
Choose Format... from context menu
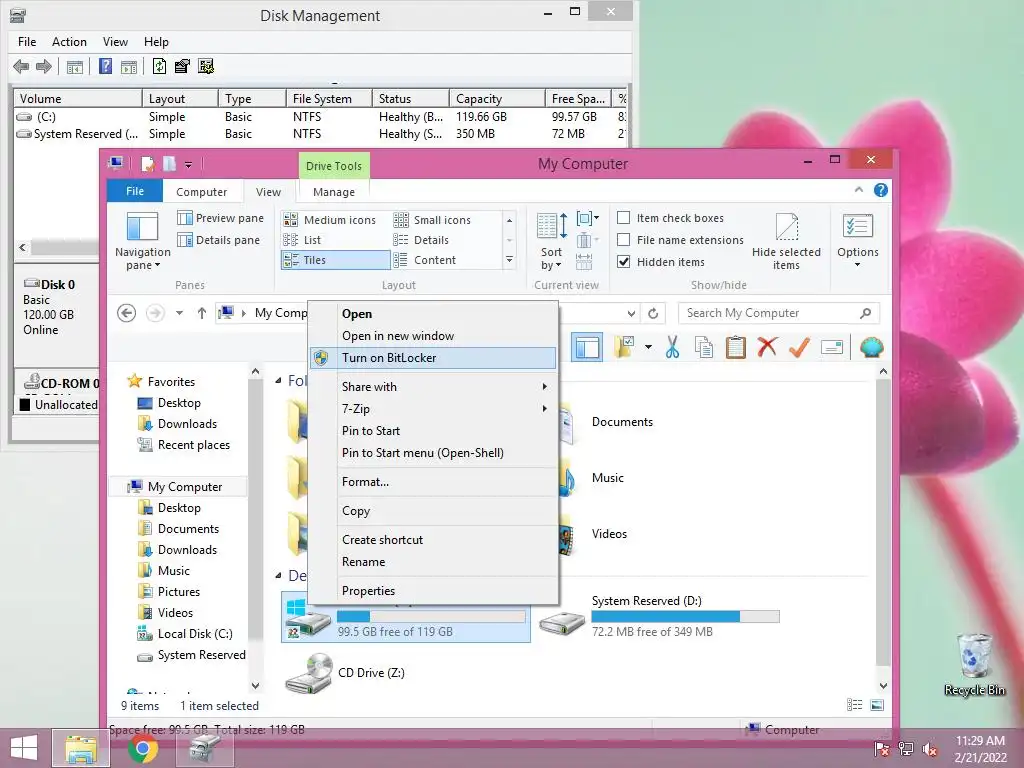(434, 482)
